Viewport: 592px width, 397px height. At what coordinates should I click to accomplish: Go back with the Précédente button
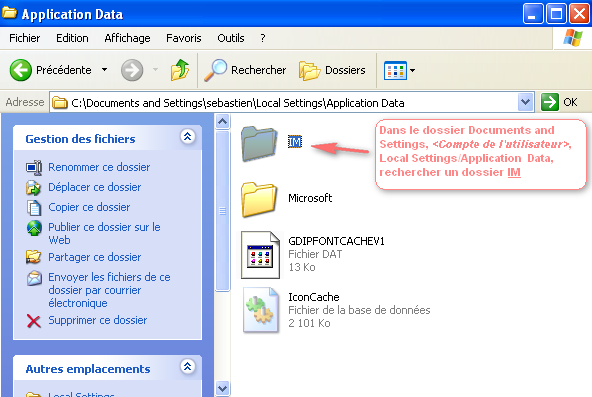coord(50,70)
